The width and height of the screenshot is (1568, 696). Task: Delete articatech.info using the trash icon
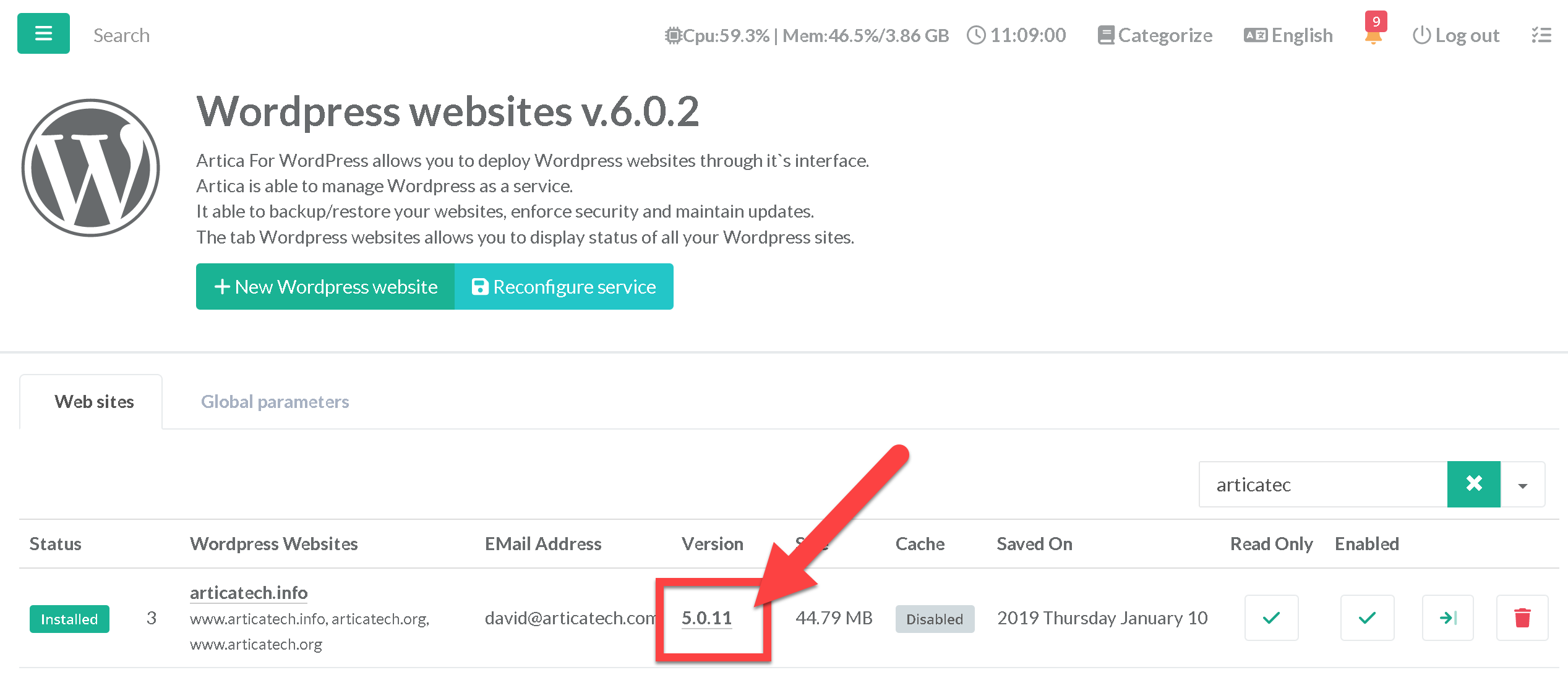click(x=1522, y=617)
